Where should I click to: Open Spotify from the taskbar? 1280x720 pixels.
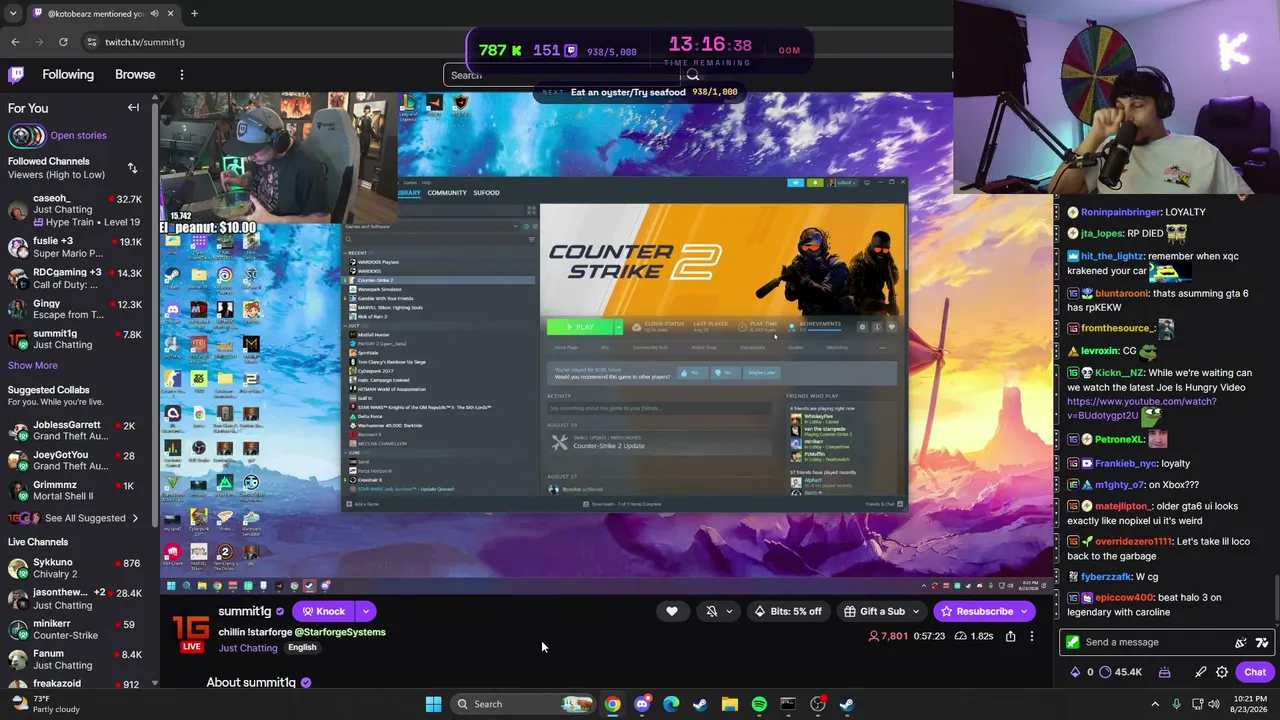pyautogui.click(x=759, y=704)
